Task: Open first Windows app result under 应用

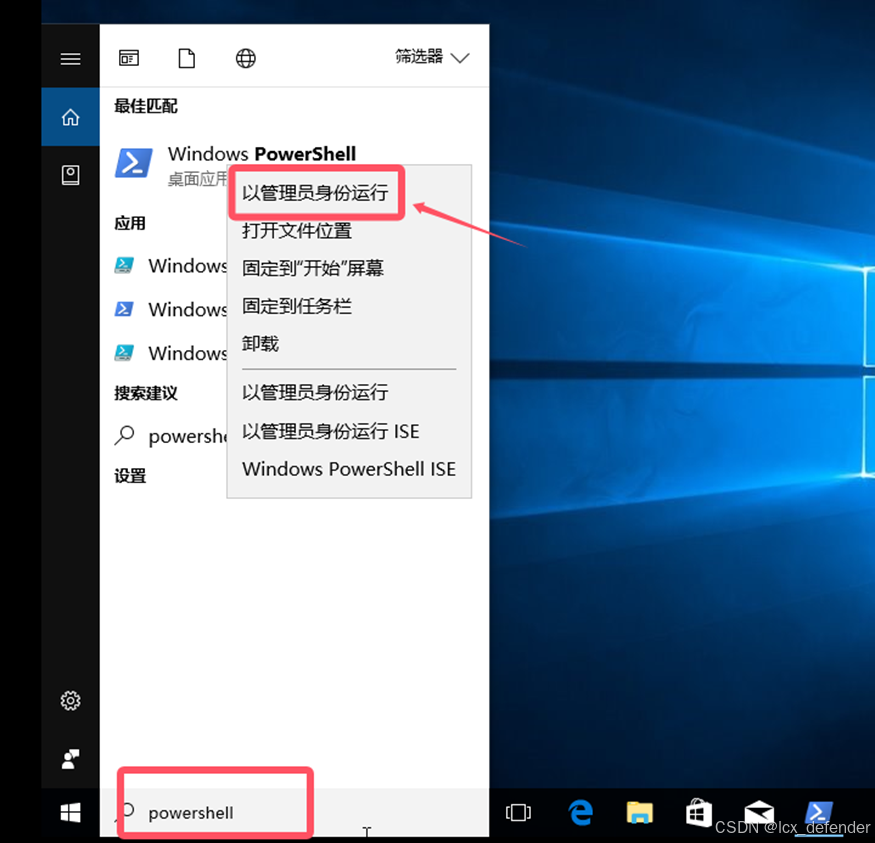Action: tap(170, 266)
